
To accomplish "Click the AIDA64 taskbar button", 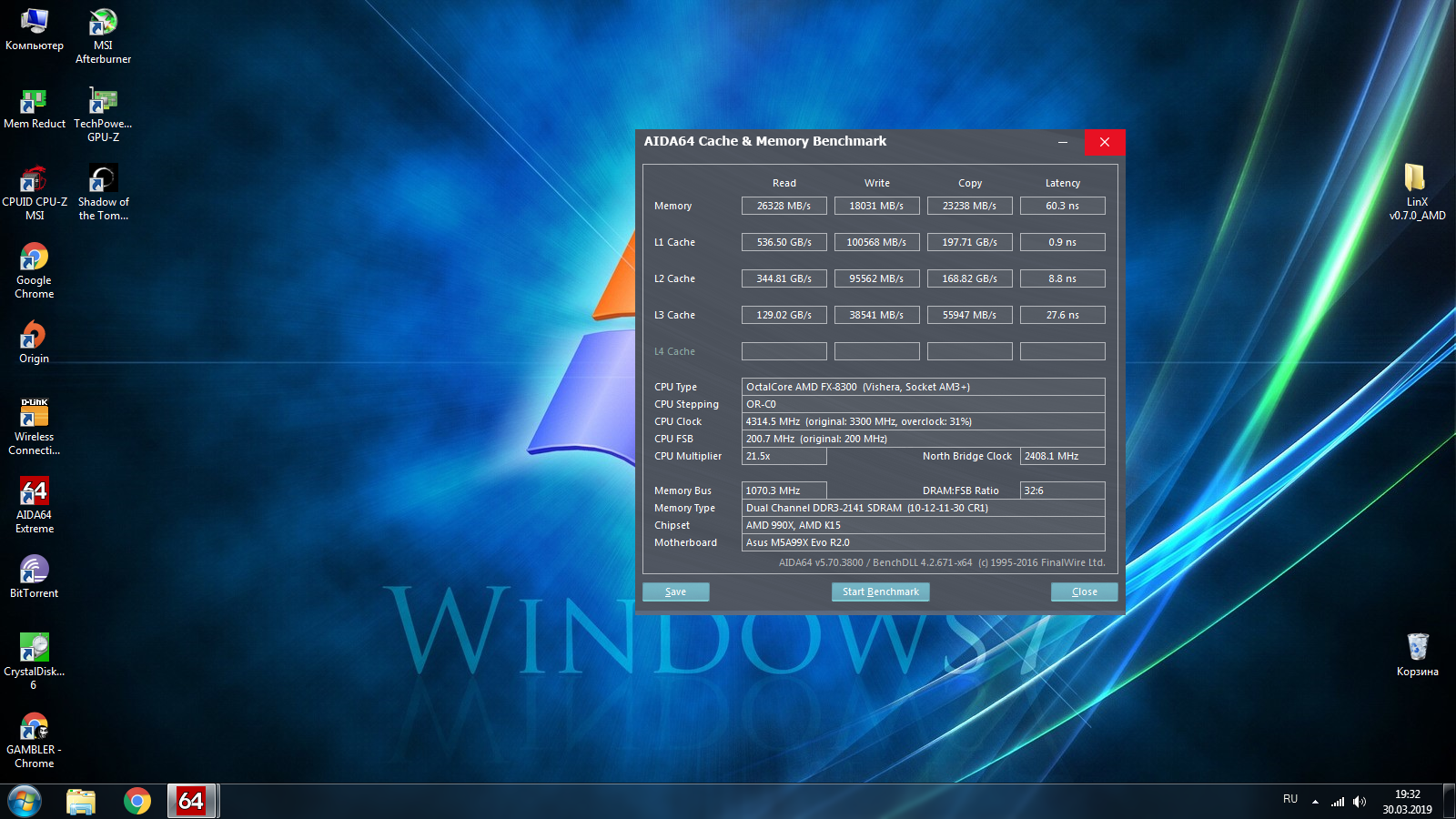I will [191, 802].
